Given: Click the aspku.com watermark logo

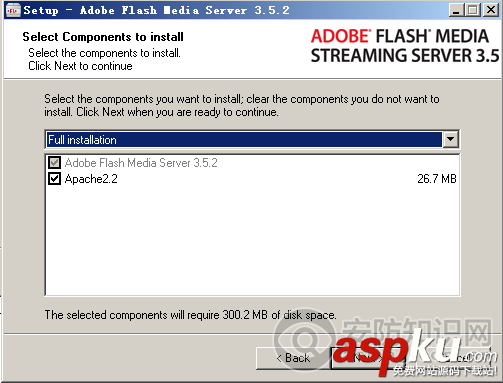Looking at the screenshot, I should coord(414,353).
